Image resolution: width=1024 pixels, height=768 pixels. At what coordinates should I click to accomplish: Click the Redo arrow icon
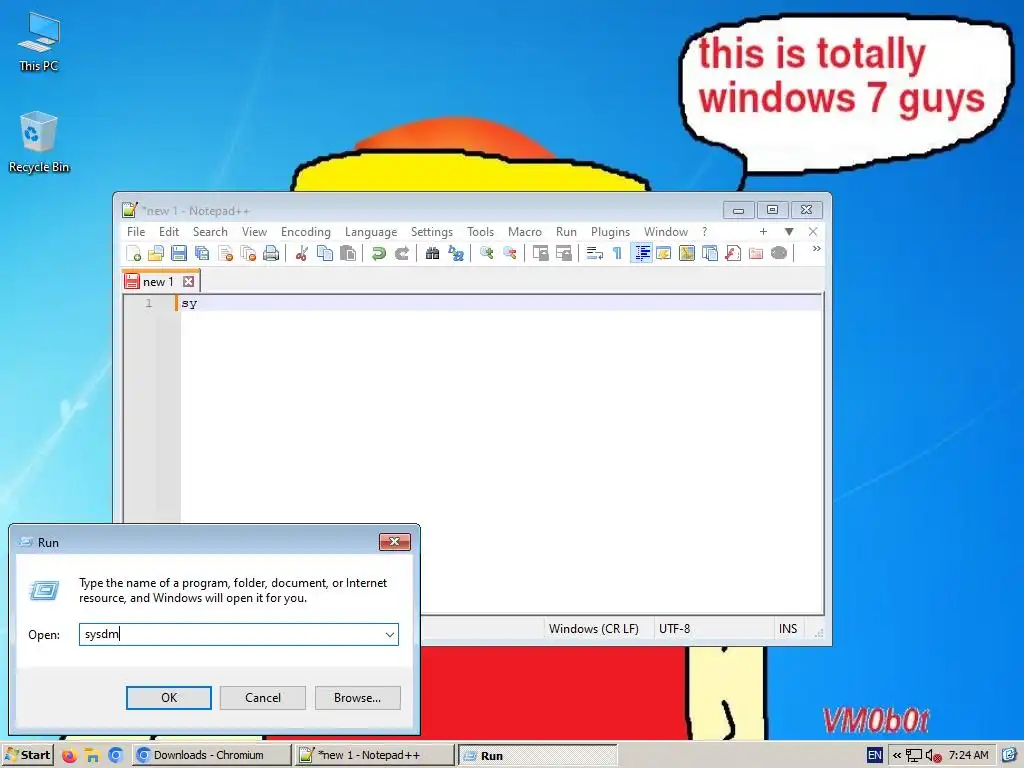[402, 253]
